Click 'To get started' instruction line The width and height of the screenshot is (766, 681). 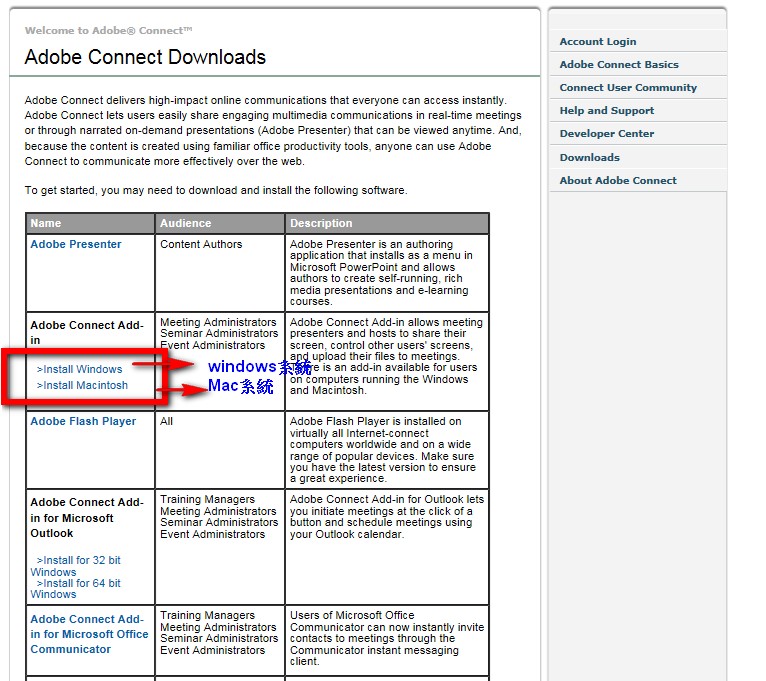pos(216,191)
